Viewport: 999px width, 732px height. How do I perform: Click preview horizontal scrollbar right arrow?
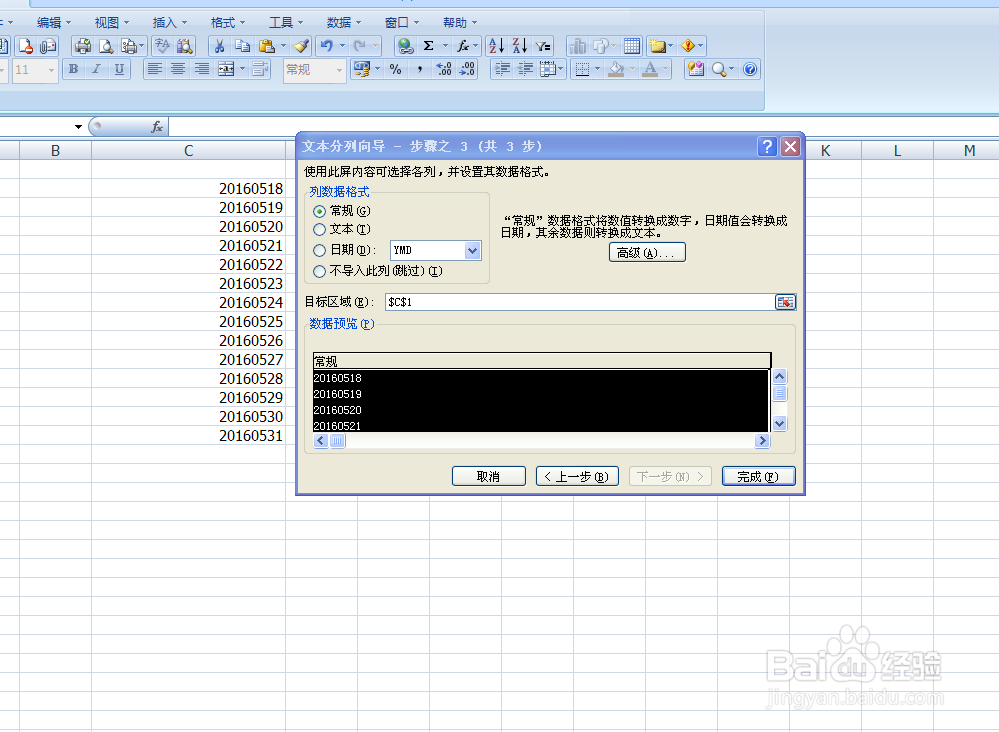click(x=762, y=441)
